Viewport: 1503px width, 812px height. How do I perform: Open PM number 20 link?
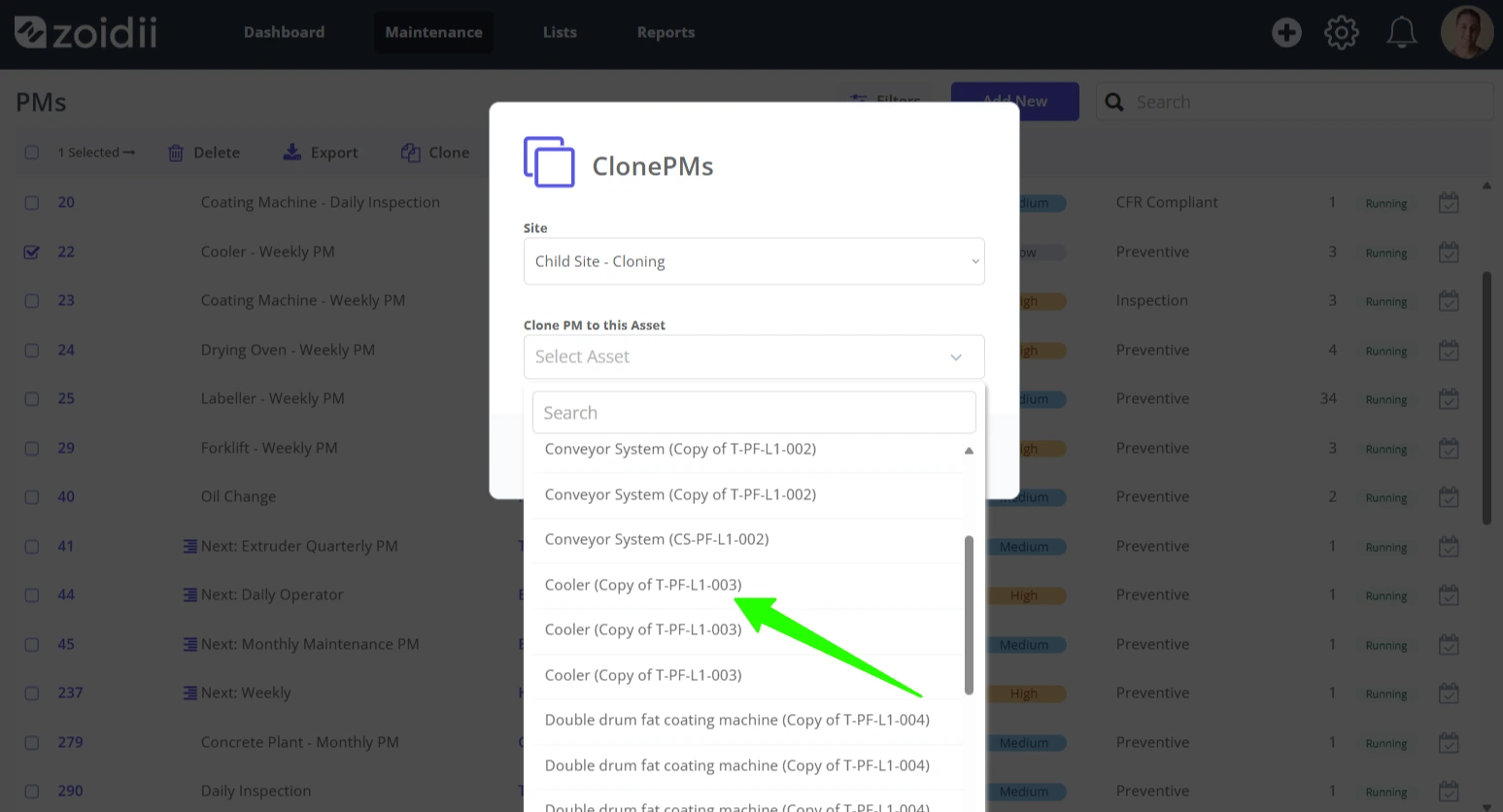(66, 202)
